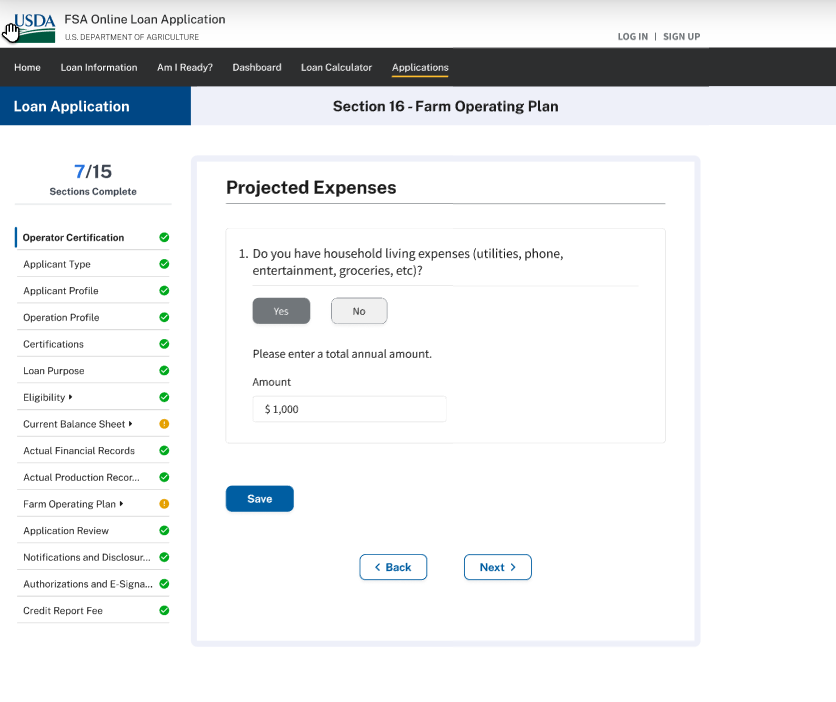The height and width of the screenshot is (702, 836).
Task: Open Actual Financial Records section
Action: point(79,451)
